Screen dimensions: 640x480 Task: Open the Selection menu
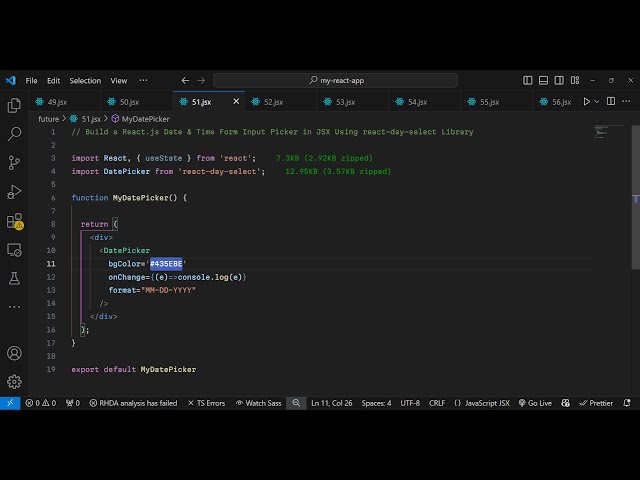point(85,80)
